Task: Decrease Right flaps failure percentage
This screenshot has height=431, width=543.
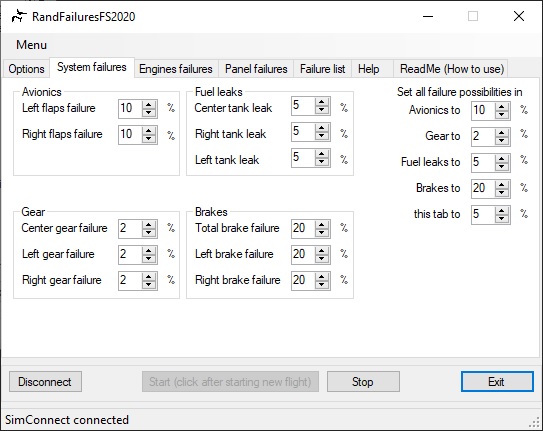Action: pos(149,139)
